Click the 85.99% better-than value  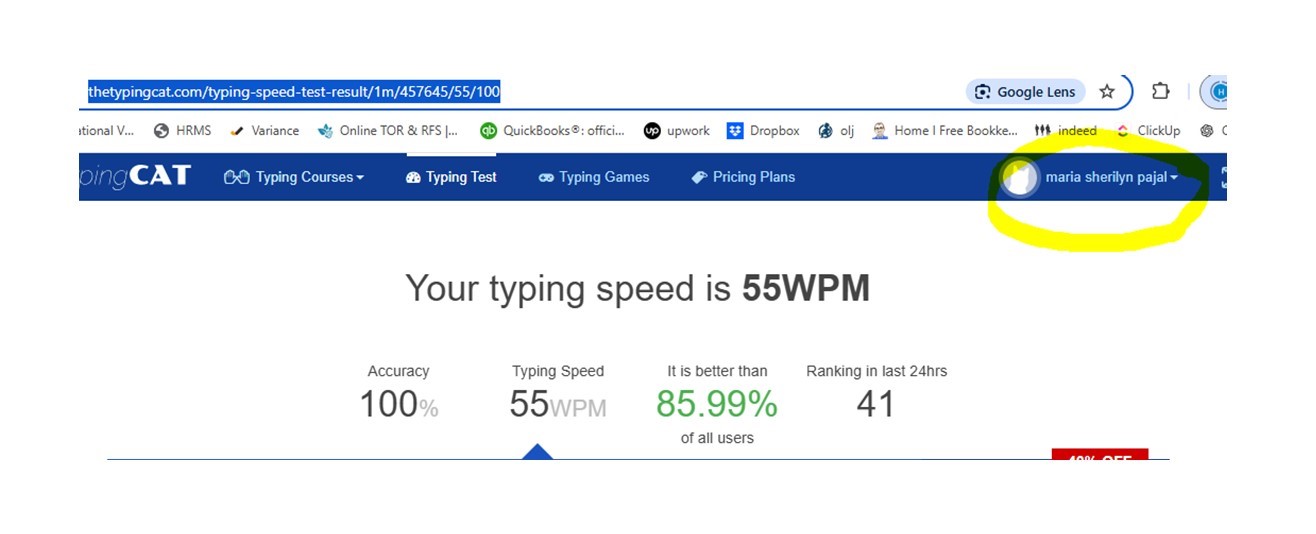pos(717,404)
